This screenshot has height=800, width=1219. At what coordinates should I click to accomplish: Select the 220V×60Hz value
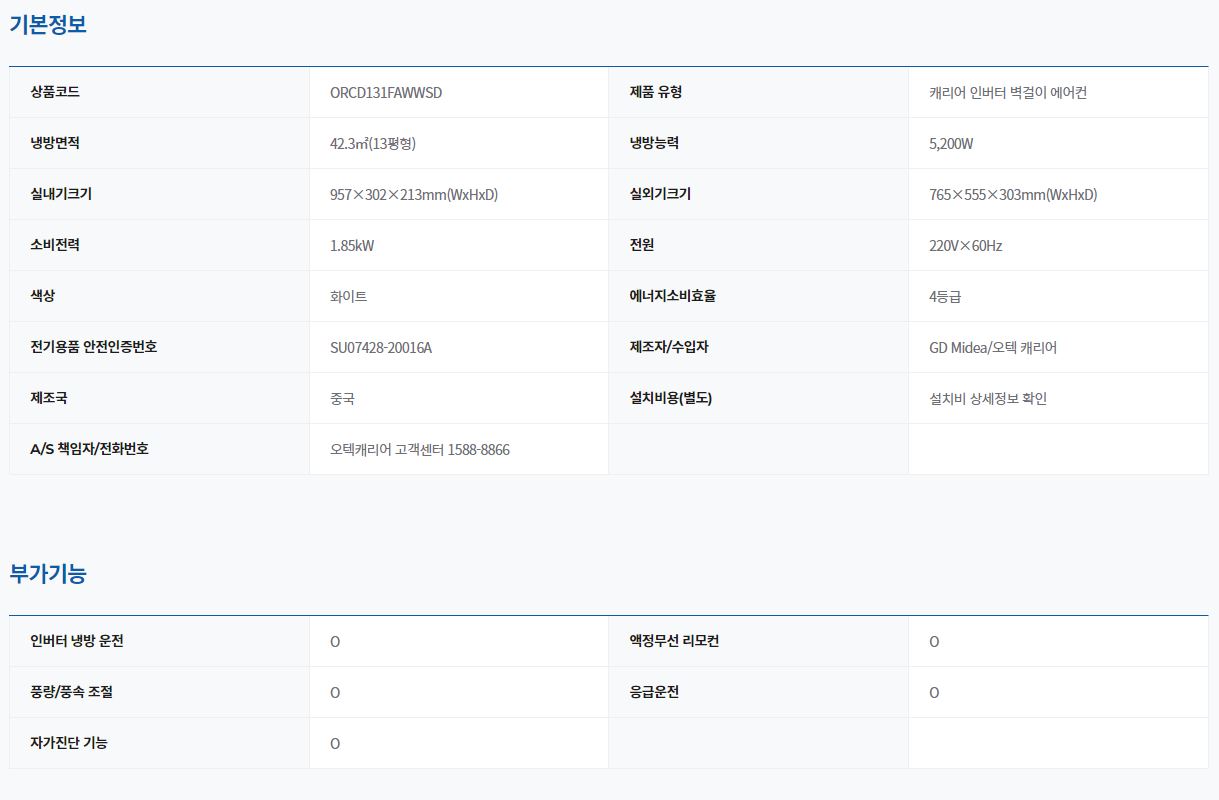pyautogui.click(x=966, y=246)
